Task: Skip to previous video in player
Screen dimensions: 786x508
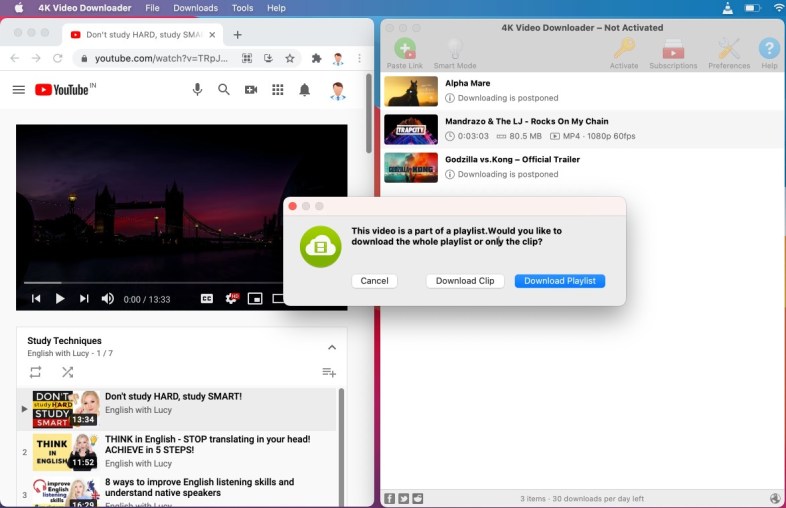Action: click(x=36, y=299)
